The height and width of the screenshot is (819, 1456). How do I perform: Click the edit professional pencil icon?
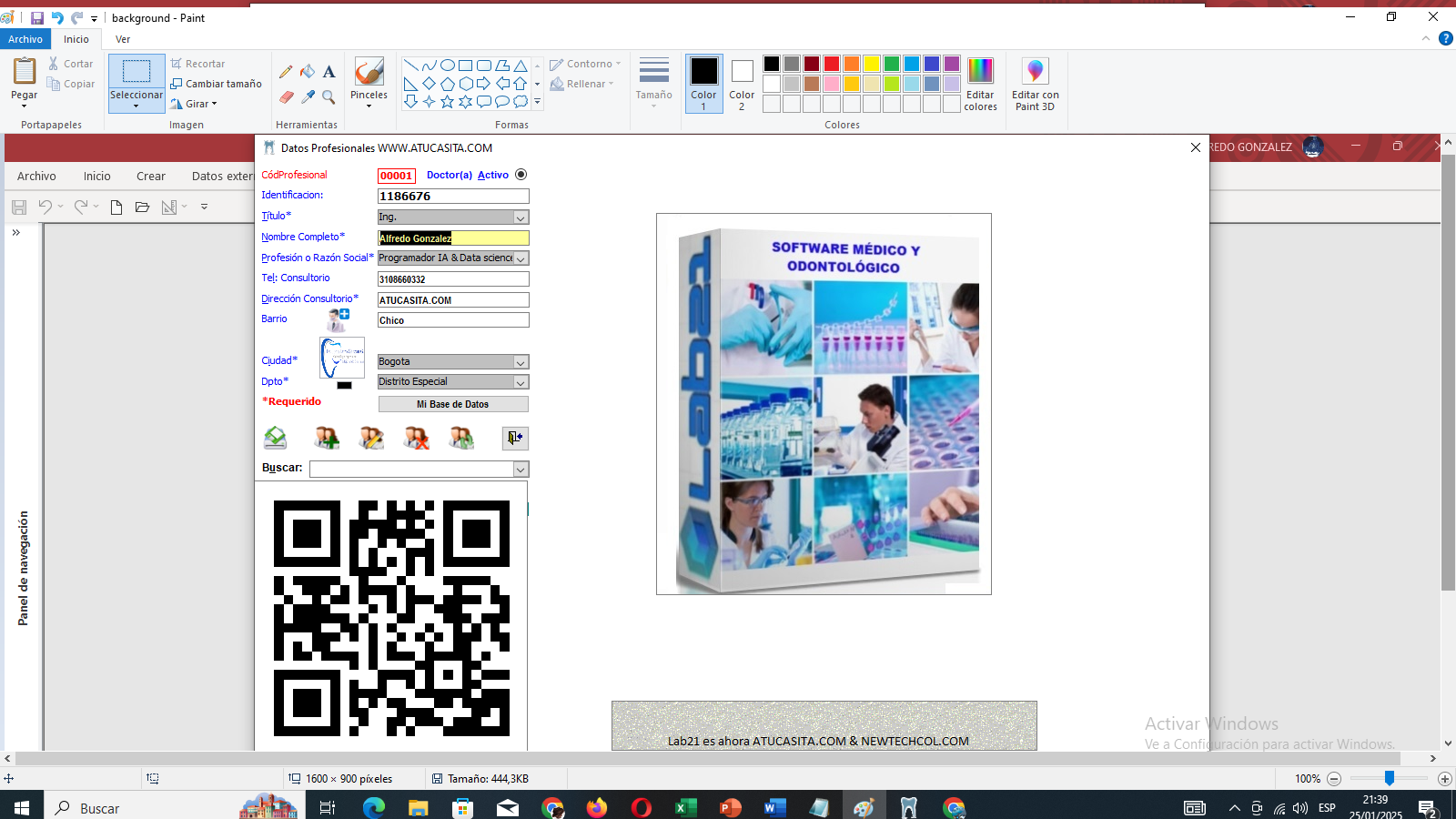pos(371,438)
